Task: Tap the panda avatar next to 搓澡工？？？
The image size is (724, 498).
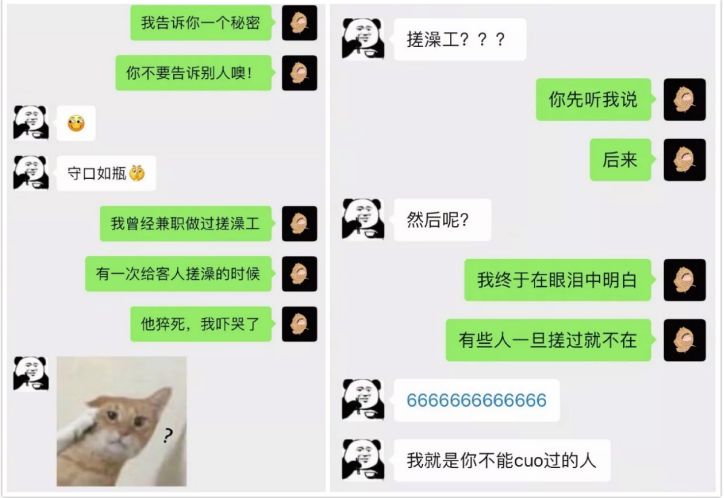Action: 363,39
